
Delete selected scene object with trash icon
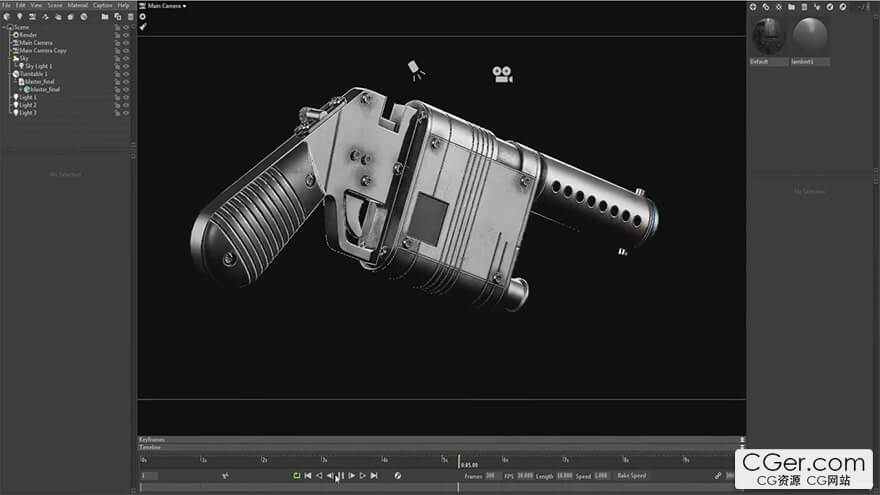tap(130, 17)
